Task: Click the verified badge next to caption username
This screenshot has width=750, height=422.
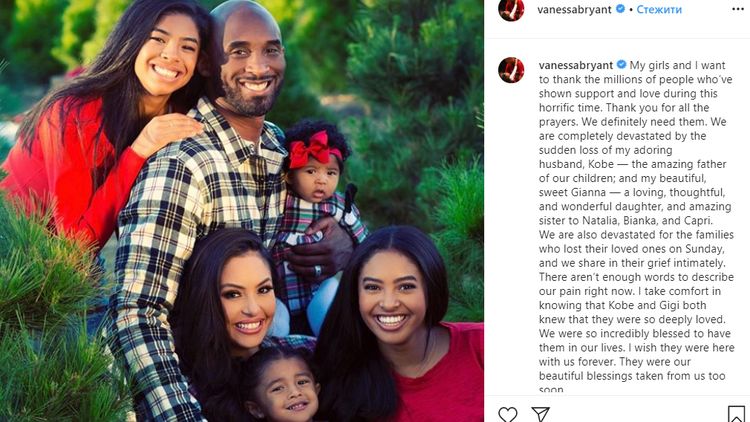Action: 621,65
